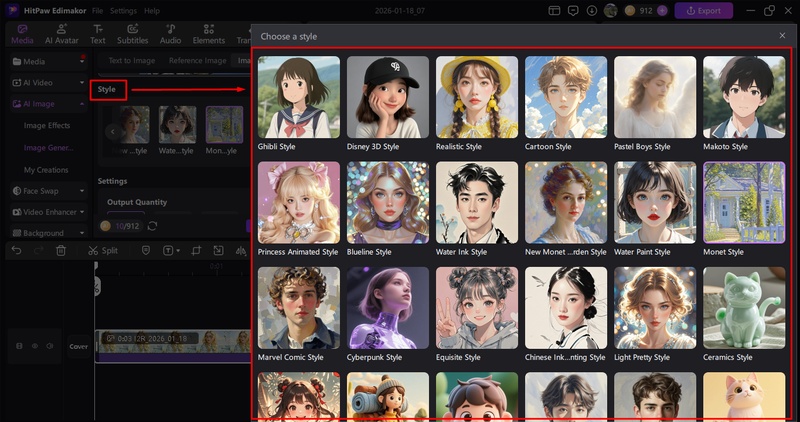Open the File menu
The height and width of the screenshot is (422, 800).
point(97,11)
